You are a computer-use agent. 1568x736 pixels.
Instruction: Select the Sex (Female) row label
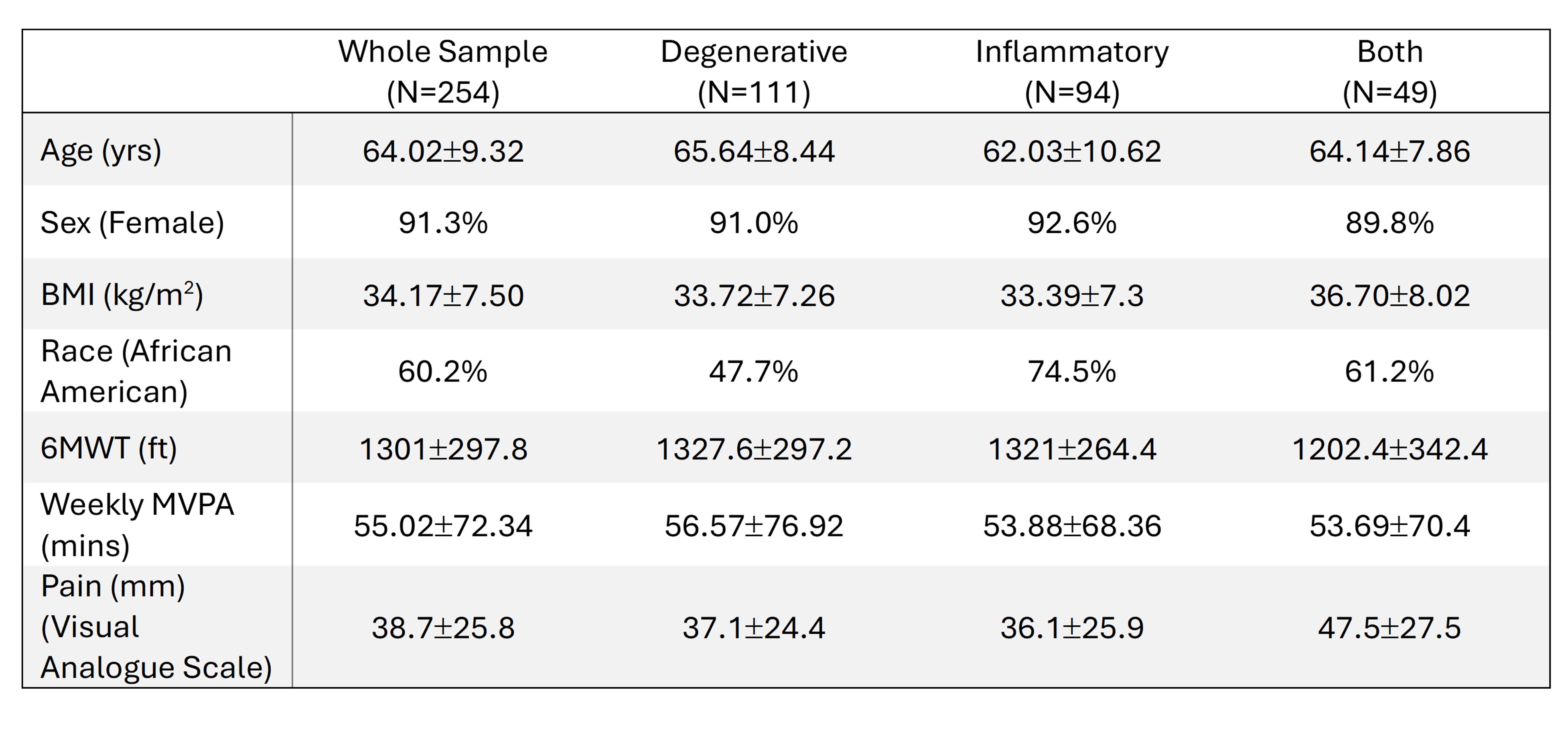132,222
